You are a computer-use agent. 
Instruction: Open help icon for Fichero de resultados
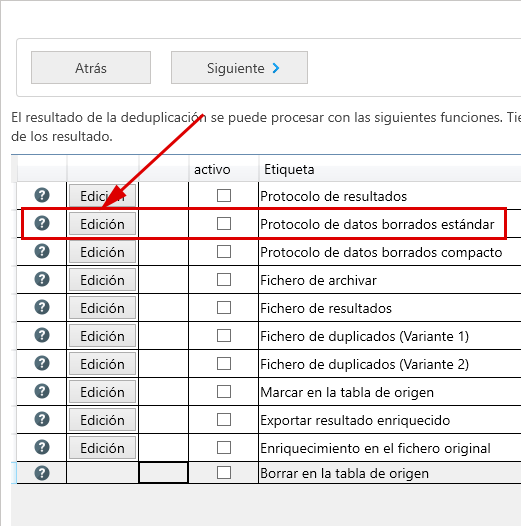tap(42, 307)
